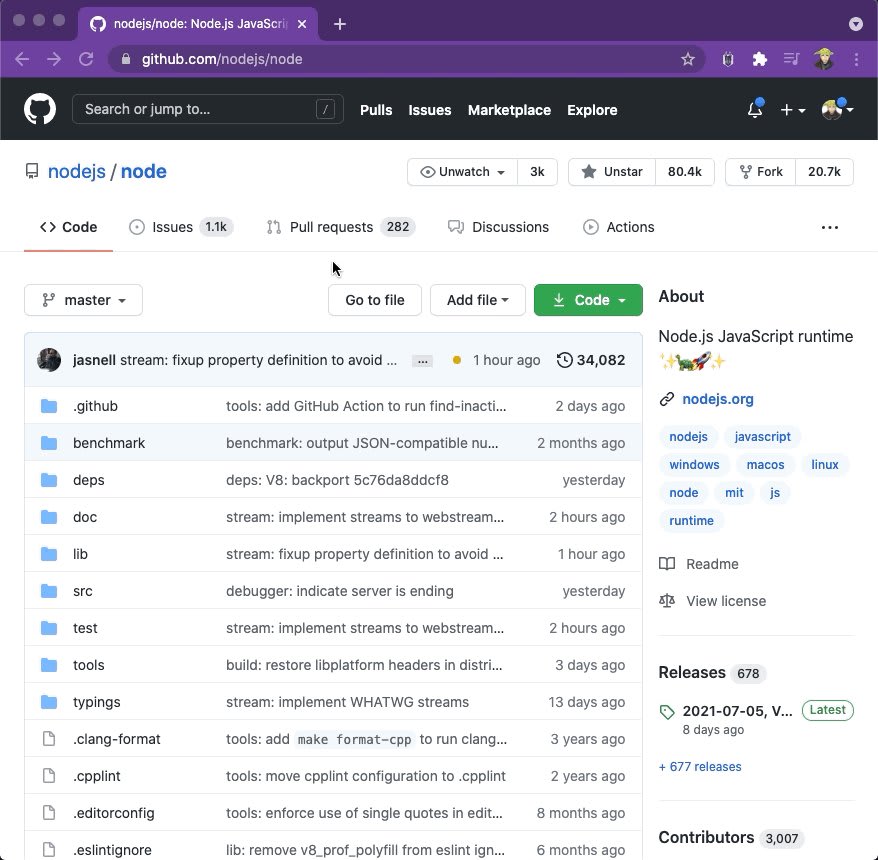Open the shield extension icon in toolbar
Screen dimensions: 878x860
(727, 59)
